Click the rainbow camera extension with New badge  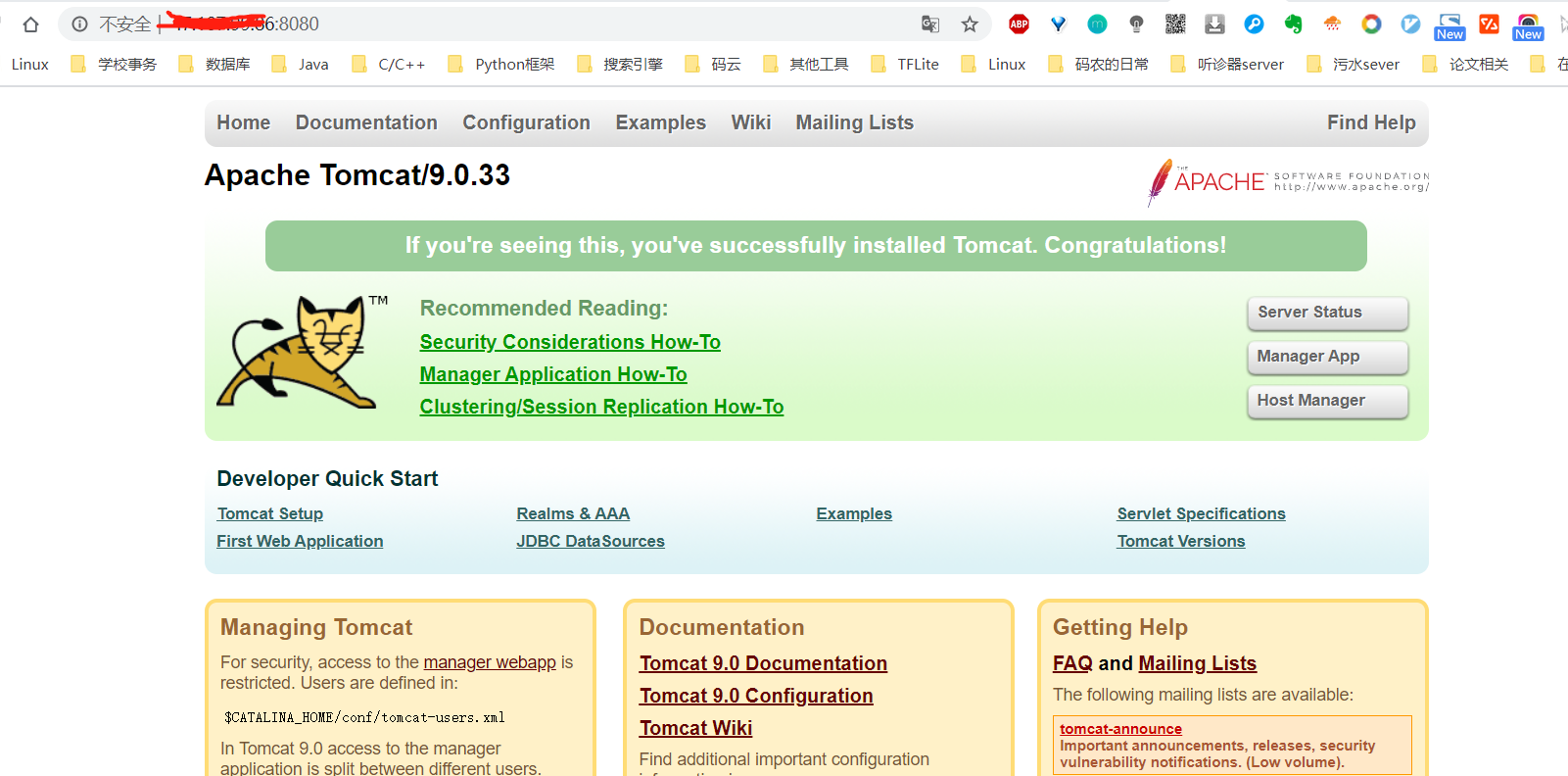[1528, 26]
